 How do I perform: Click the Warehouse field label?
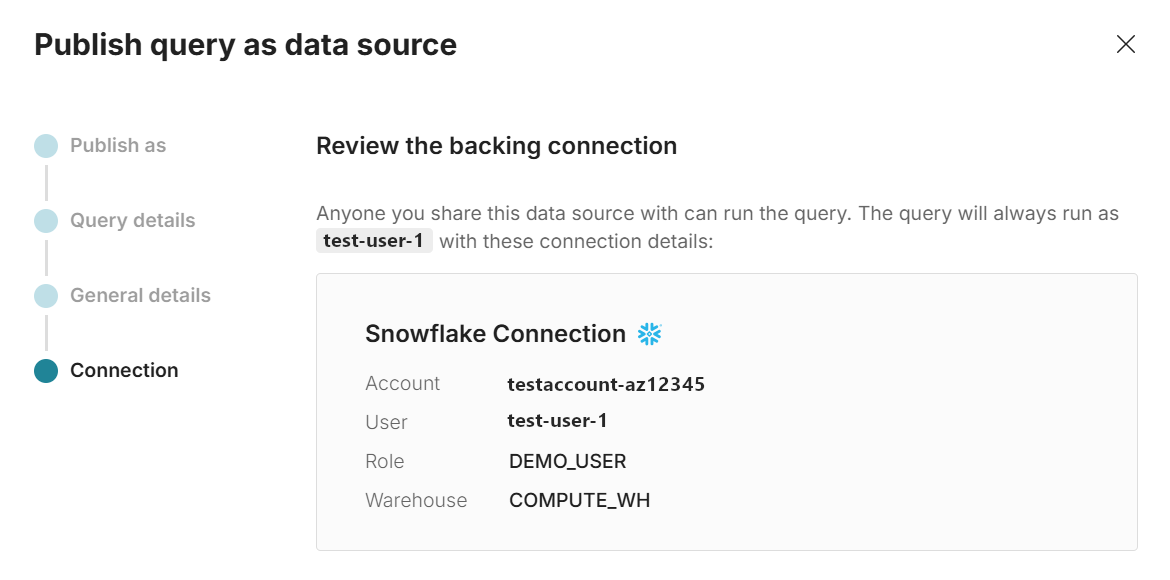click(x=416, y=500)
